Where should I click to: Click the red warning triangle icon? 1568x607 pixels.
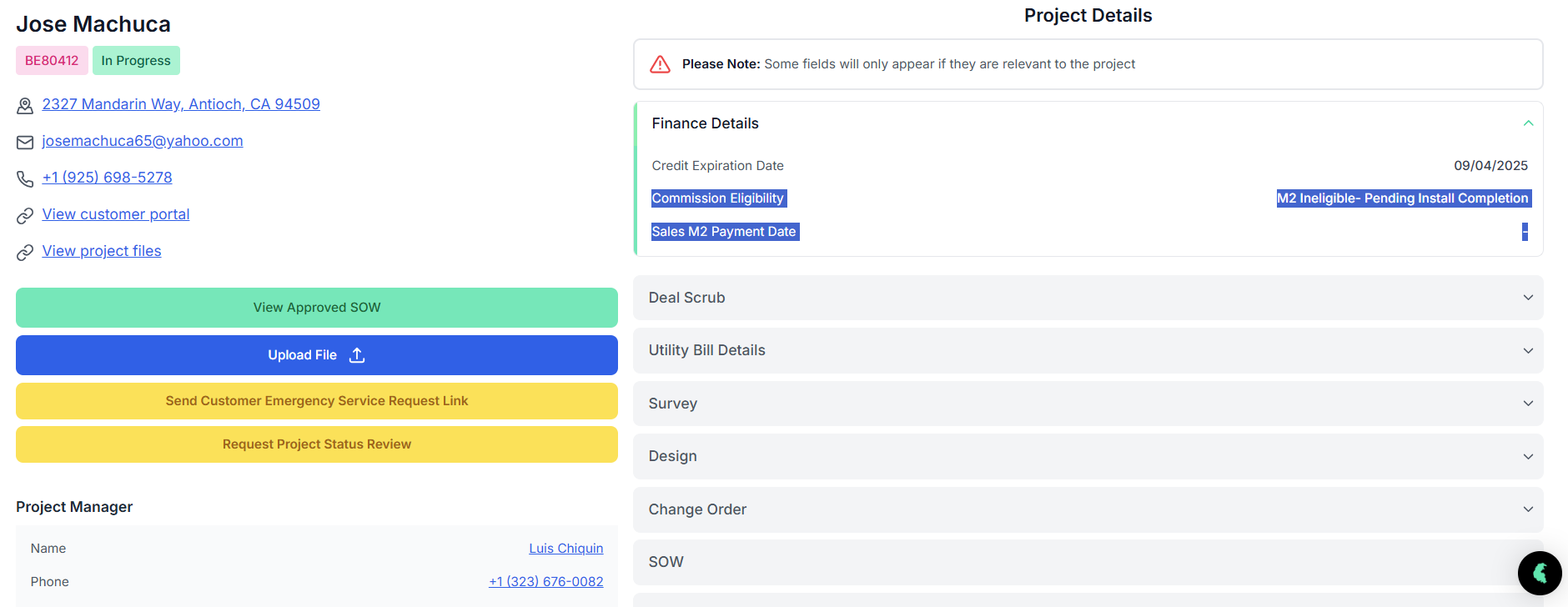660,64
